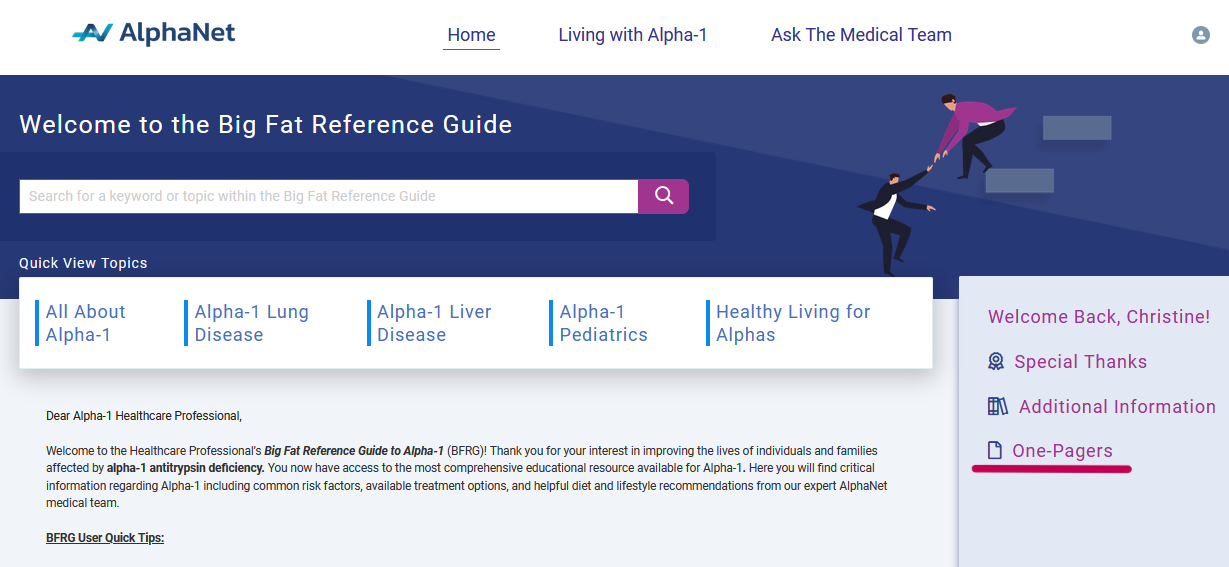Open the One-Pagers link
This screenshot has width=1229, height=567.
click(x=1062, y=451)
